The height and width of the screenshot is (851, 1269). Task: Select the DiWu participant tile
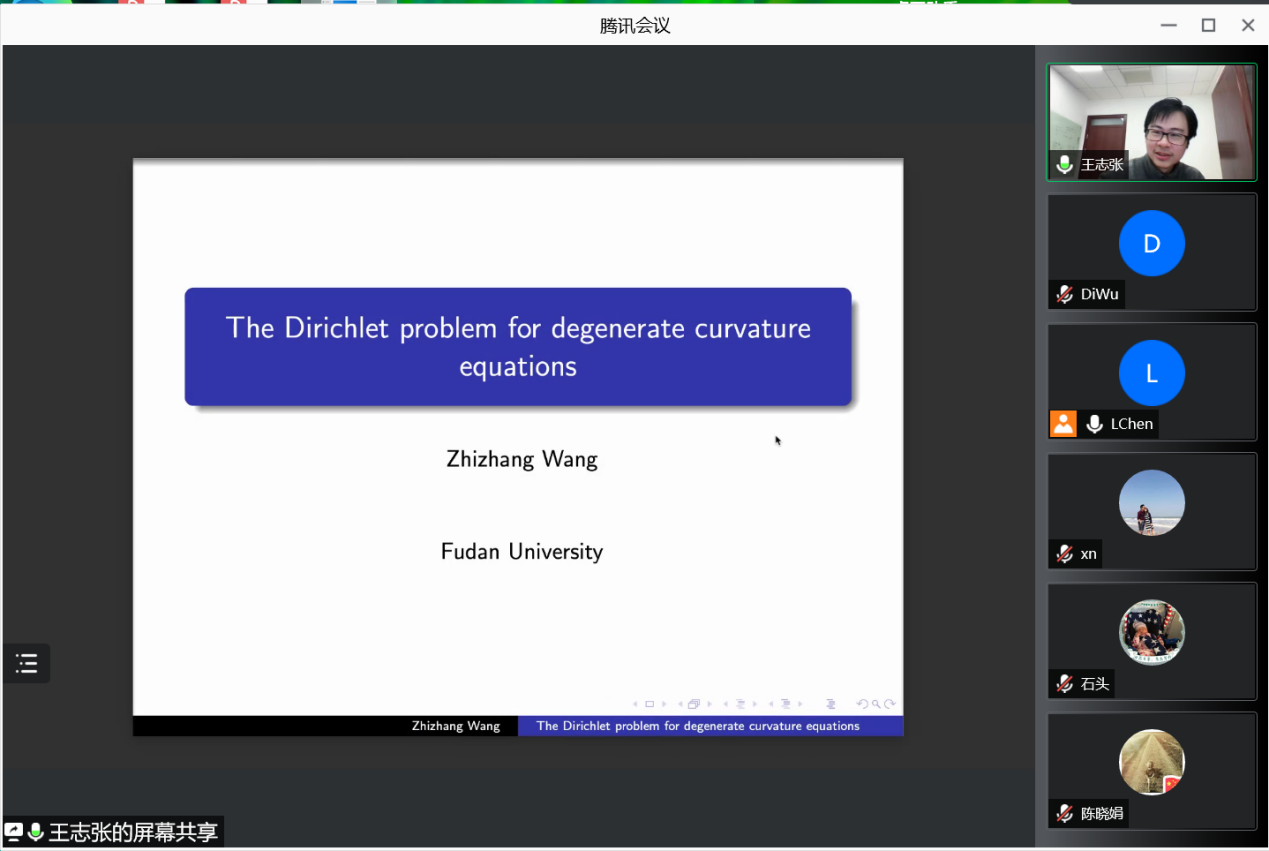pyautogui.click(x=1151, y=251)
